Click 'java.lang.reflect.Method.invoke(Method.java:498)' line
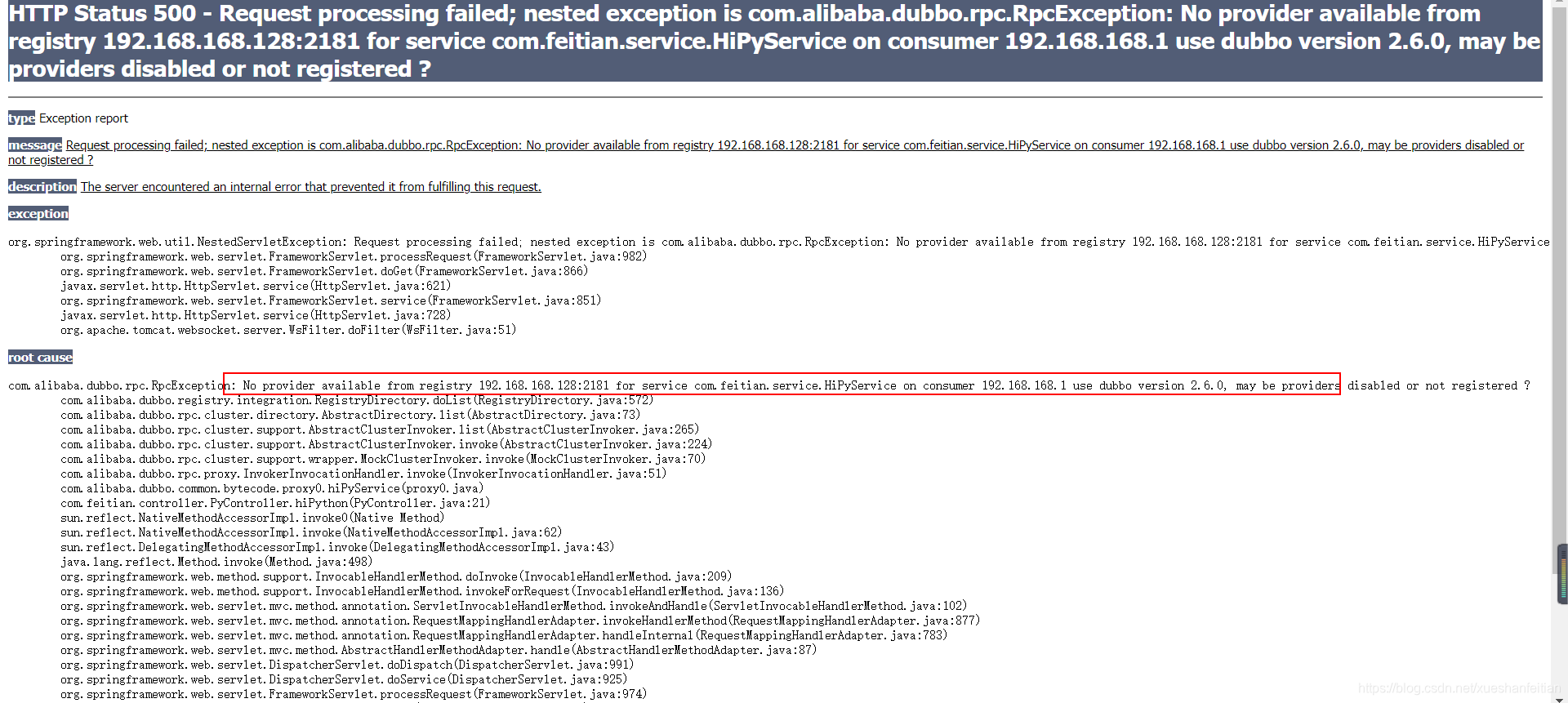 coord(216,562)
